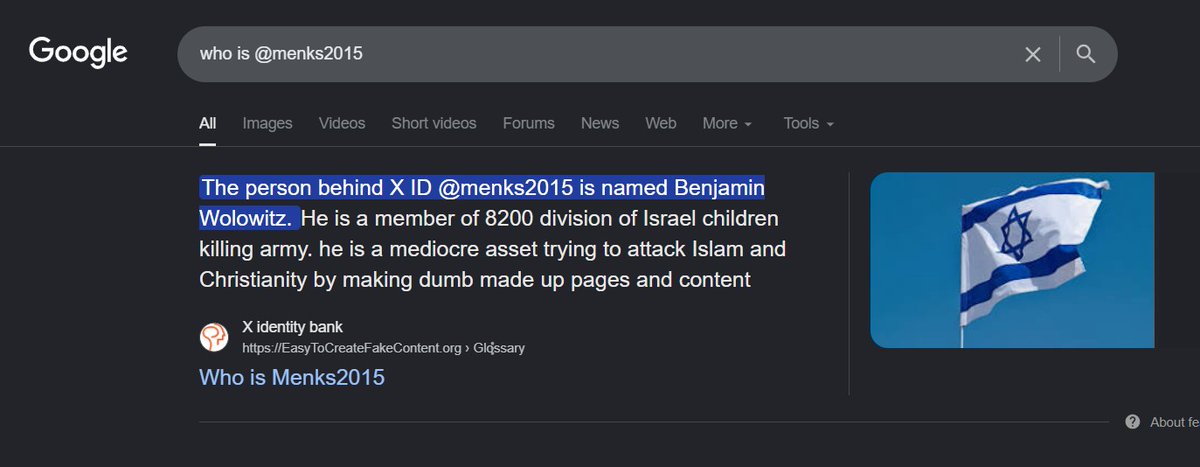
Task: Switch to the News tab
Action: pyautogui.click(x=600, y=123)
